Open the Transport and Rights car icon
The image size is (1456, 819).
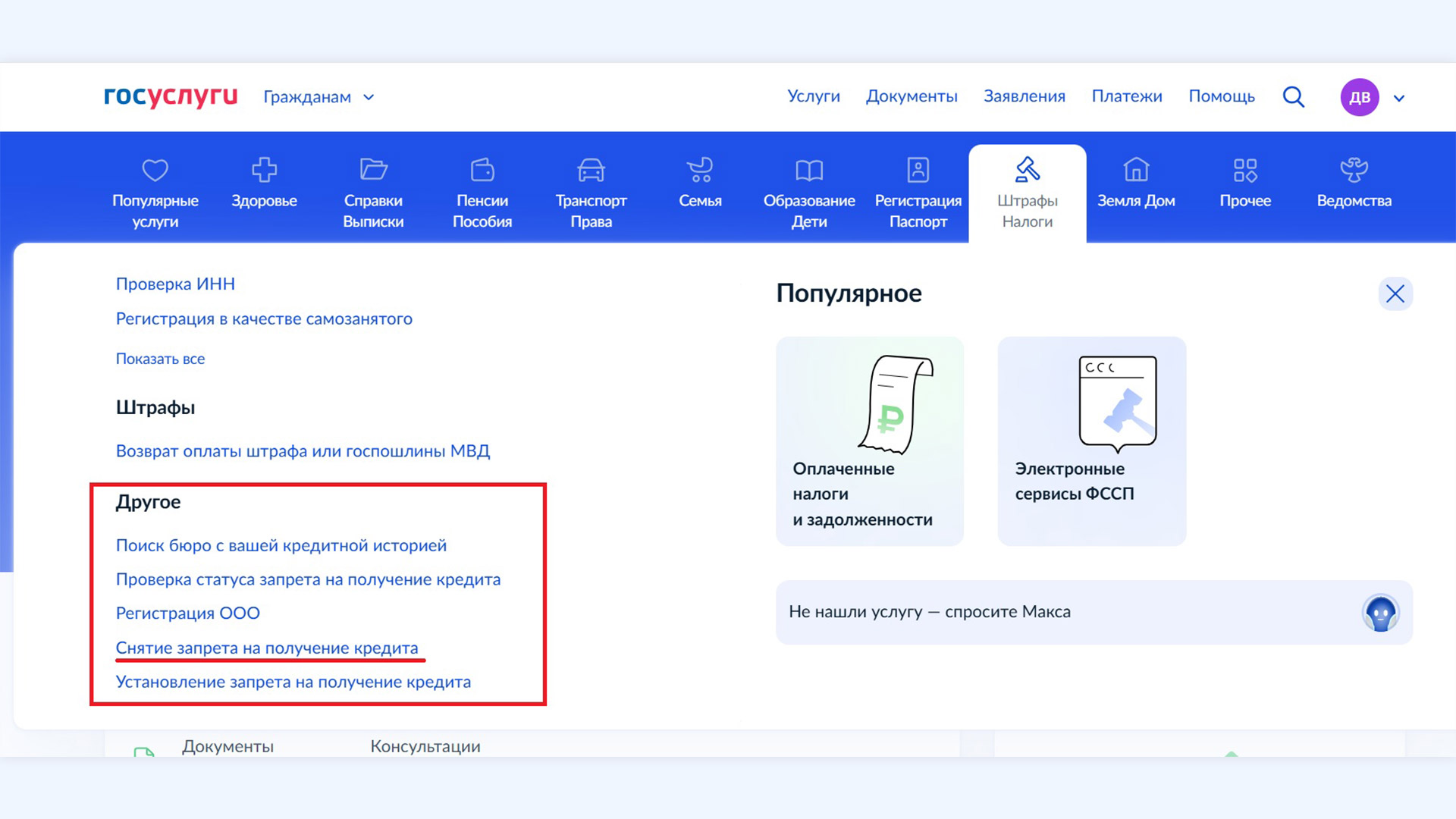pyautogui.click(x=591, y=169)
